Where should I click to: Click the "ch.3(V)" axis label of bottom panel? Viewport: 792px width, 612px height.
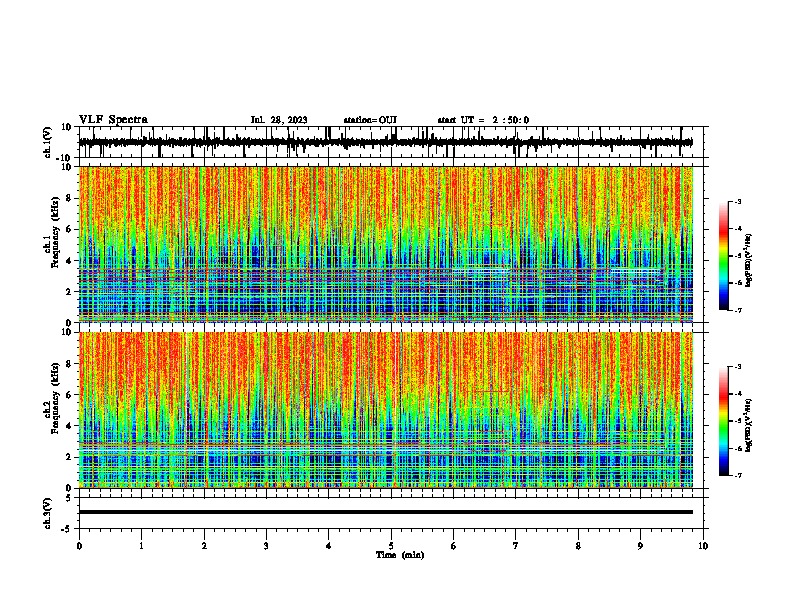48,513
